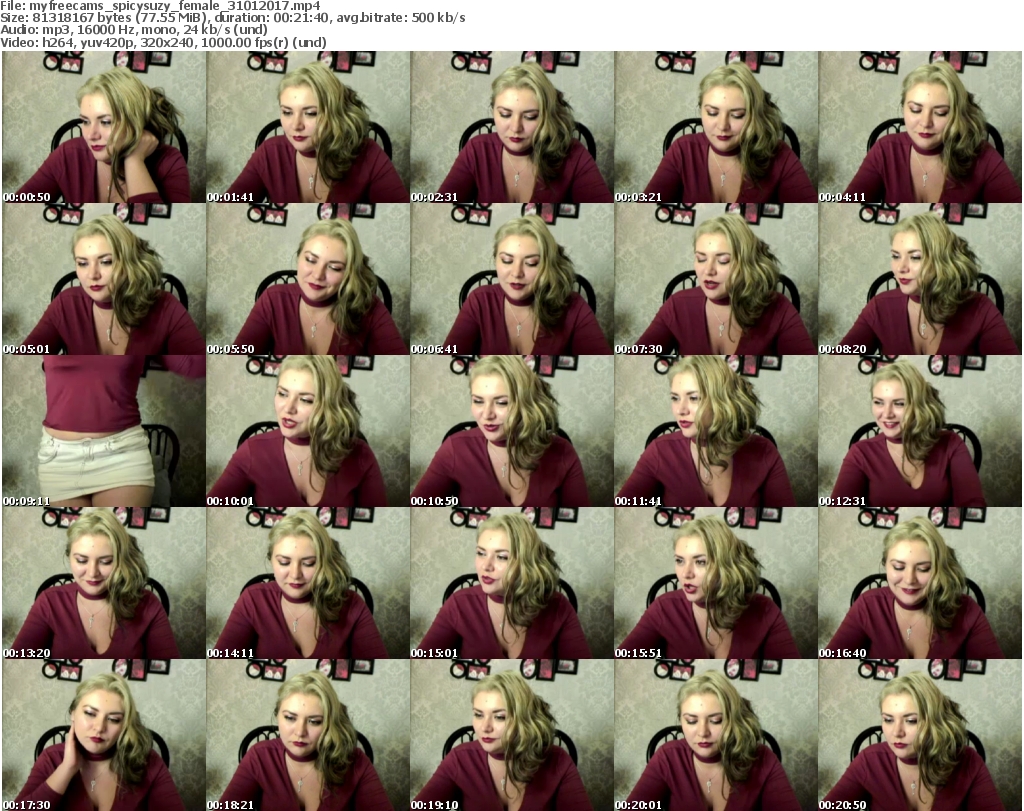Open the thumbnail frame stamped 00:08:20
Viewport: 1024px width, 811px height.
point(920,279)
